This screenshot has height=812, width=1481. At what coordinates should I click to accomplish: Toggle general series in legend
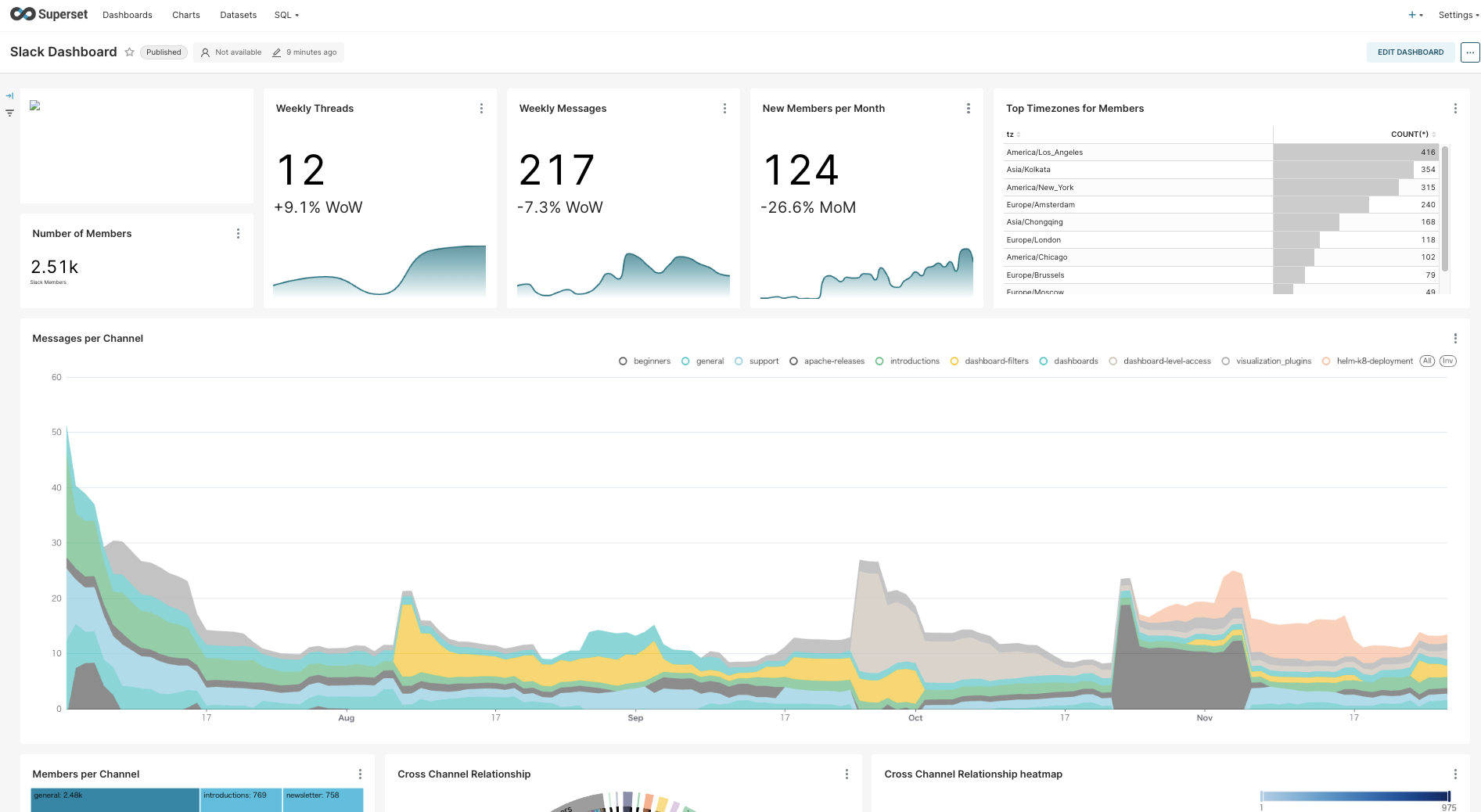(x=703, y=361)
